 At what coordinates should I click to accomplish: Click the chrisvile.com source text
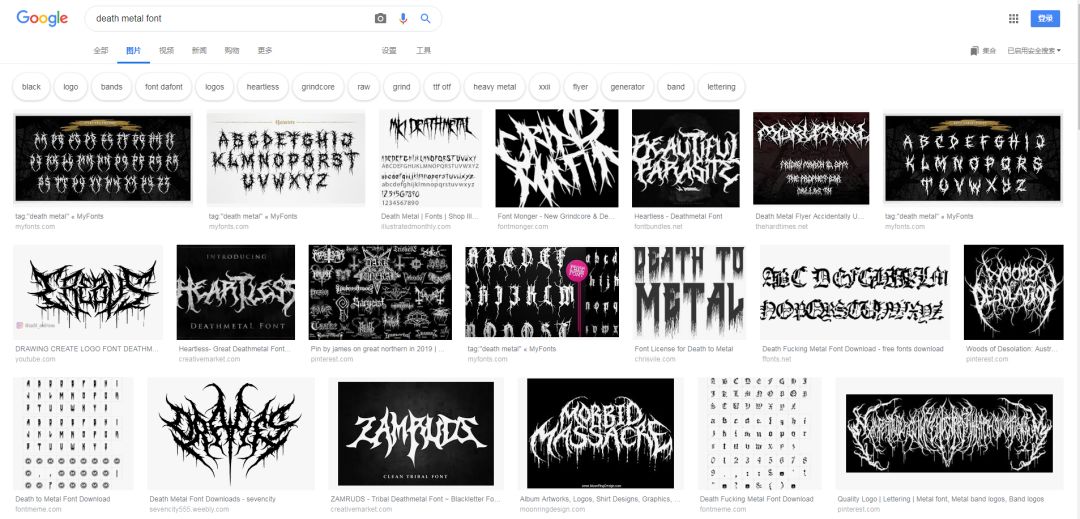(654, 359)
